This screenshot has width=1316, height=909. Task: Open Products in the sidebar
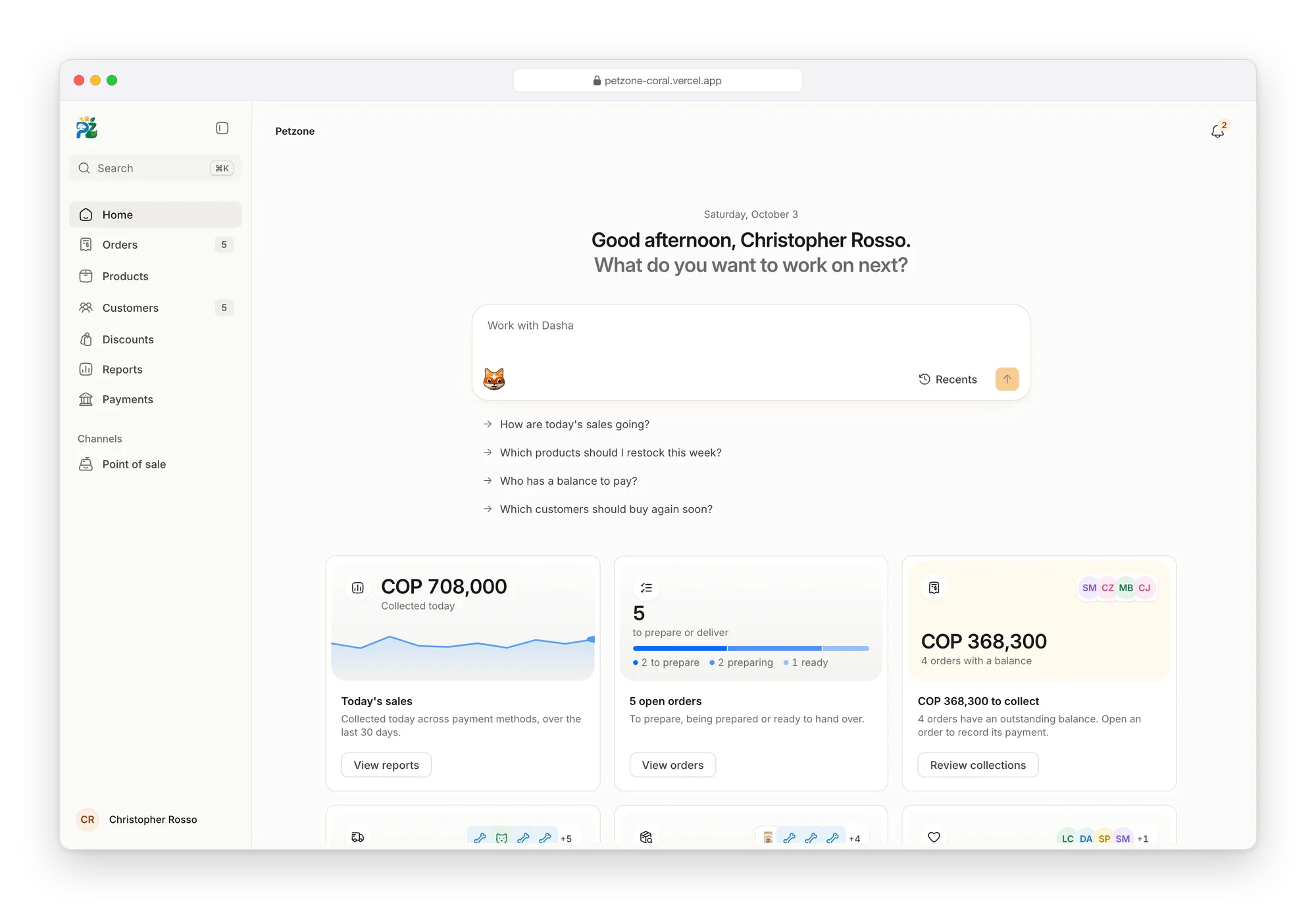click(x=155, y=276)
